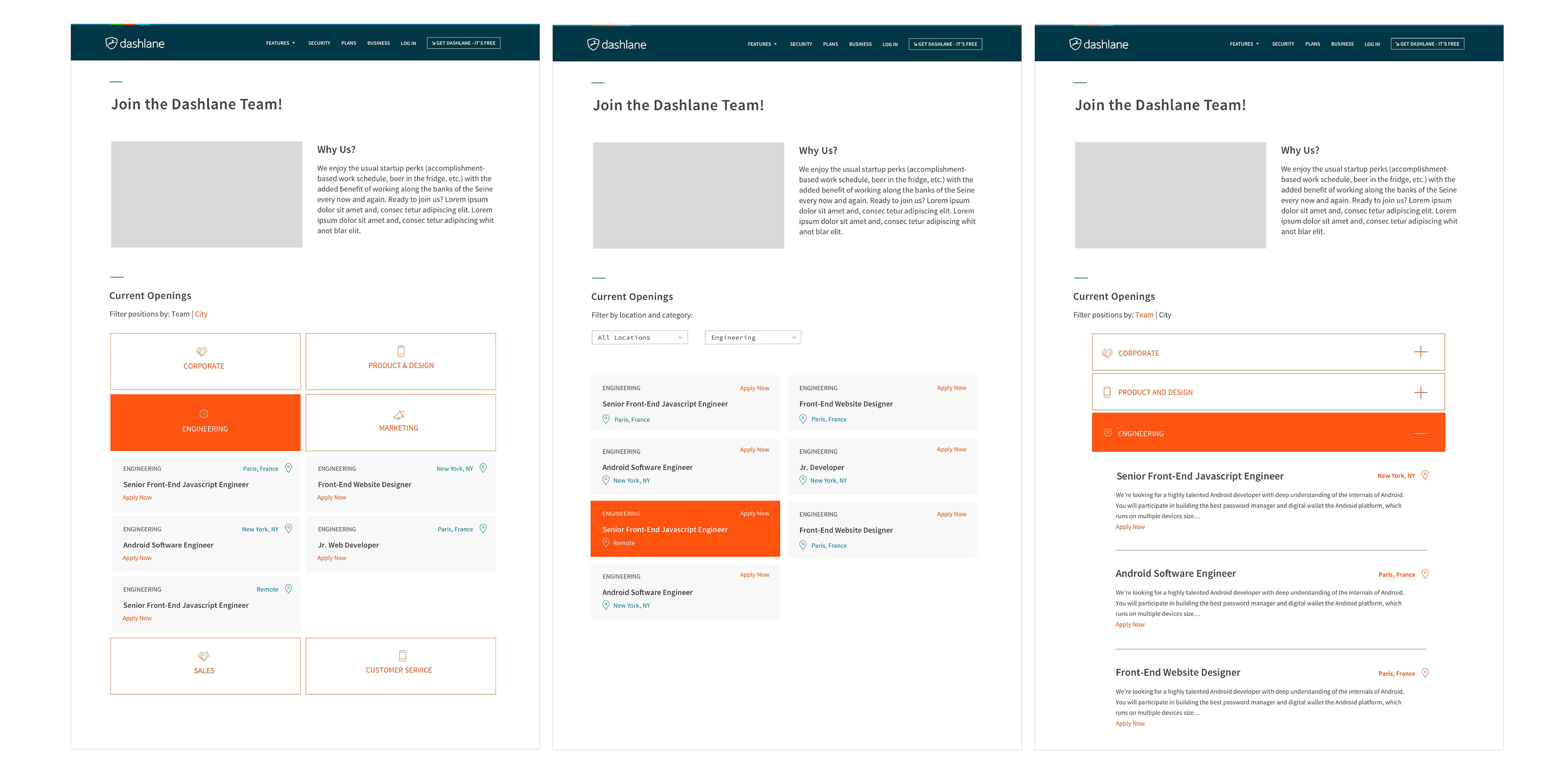Click the gray image placeholder in the middle mockup
1568x774 pixels.
pos(688,195)
